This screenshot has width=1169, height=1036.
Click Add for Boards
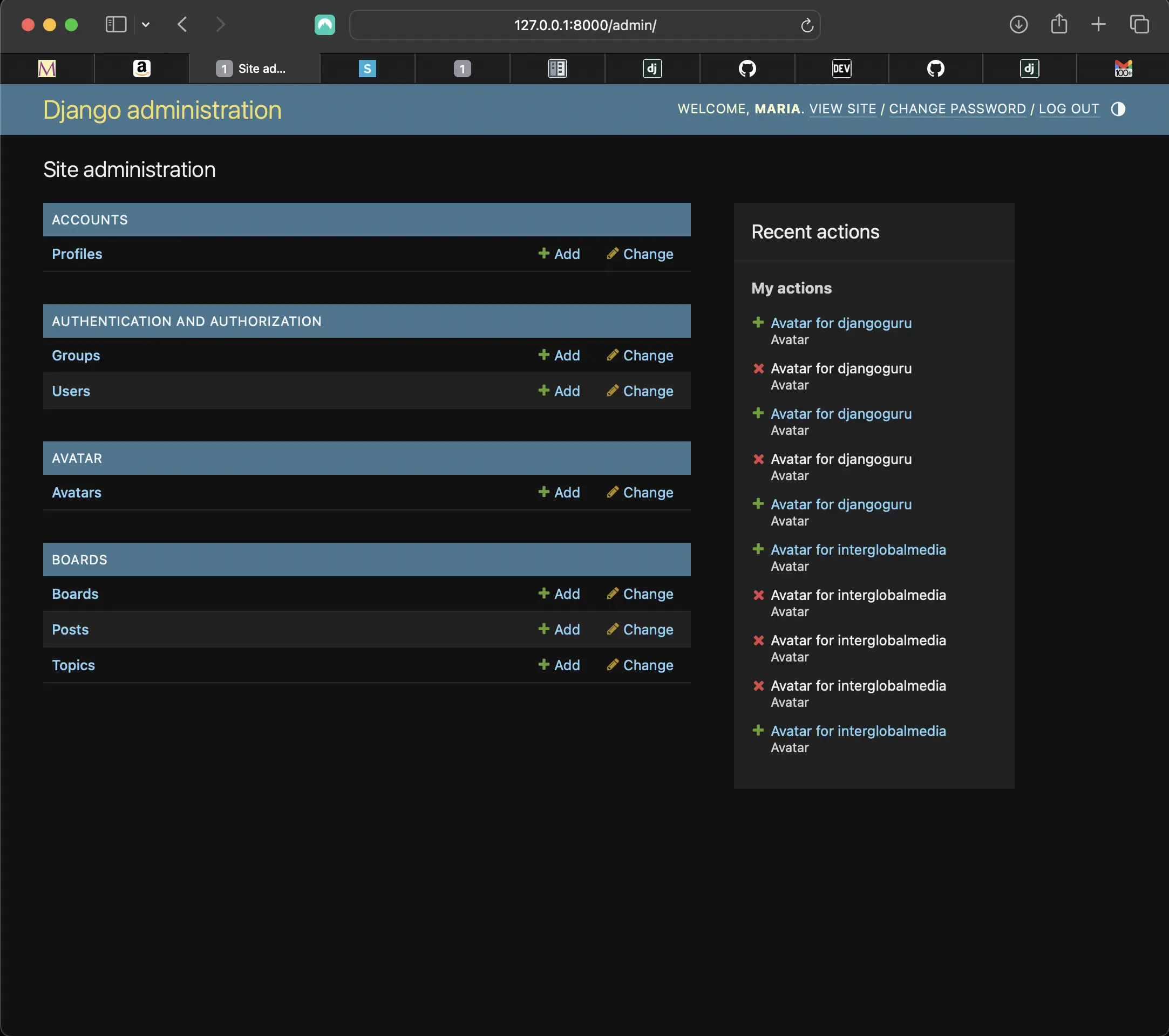coord(559,594)
